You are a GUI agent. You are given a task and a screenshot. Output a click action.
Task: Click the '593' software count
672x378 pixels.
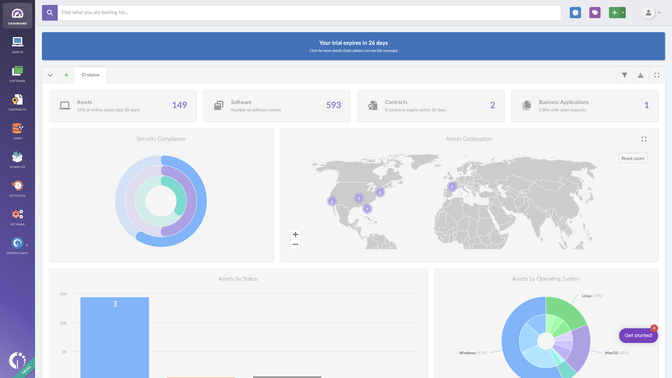pyautogui.click(x=333, y=105)
